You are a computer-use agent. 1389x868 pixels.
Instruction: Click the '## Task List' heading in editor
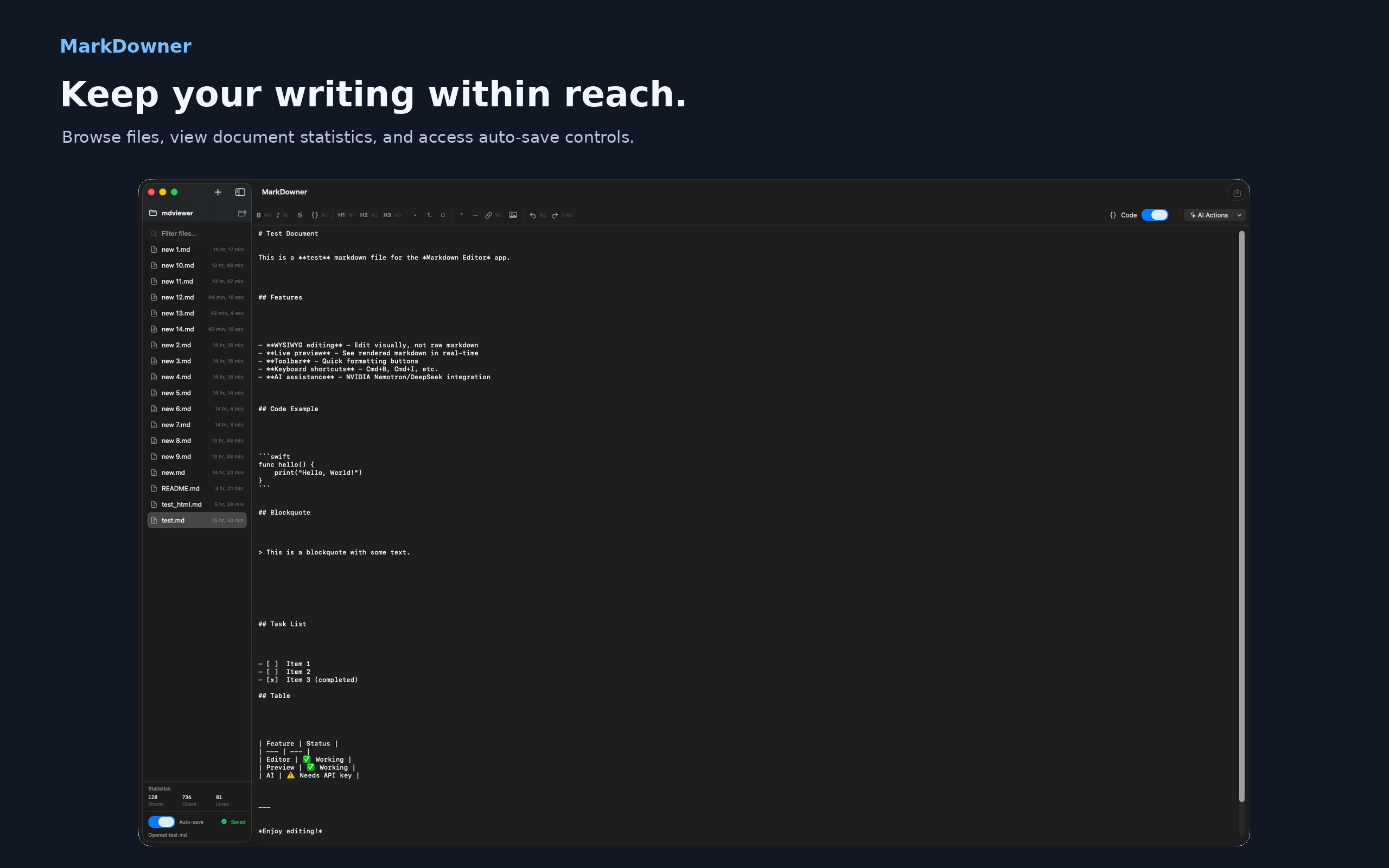tap(282, 624)
